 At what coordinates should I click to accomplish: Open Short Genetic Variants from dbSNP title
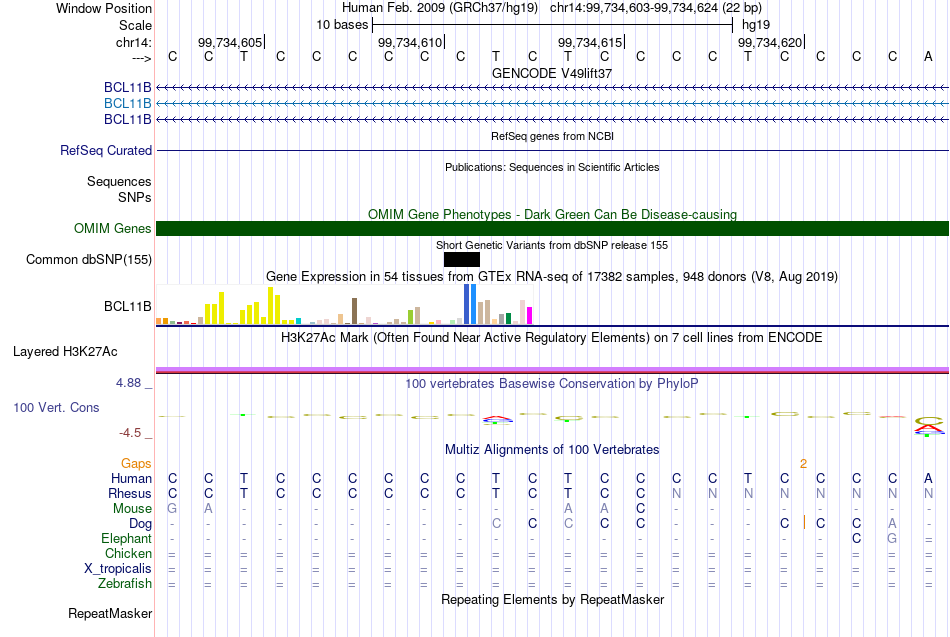click(x=552, y=245)
